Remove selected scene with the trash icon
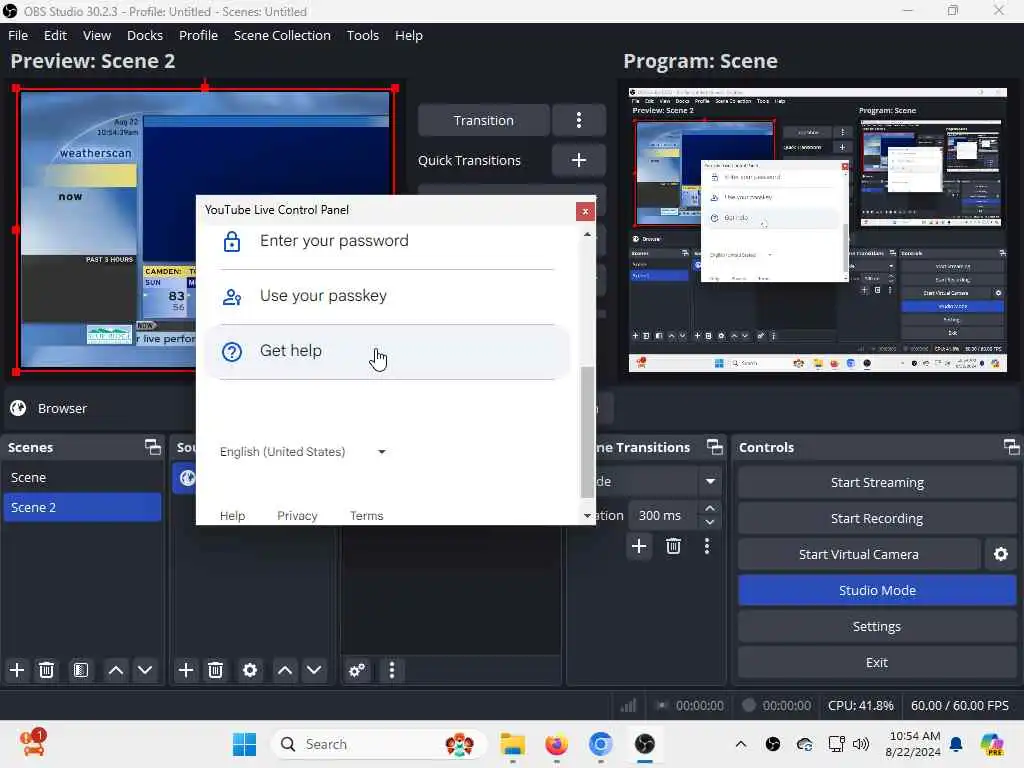Viewport: 1024px width, 768px height. (46, 670)
